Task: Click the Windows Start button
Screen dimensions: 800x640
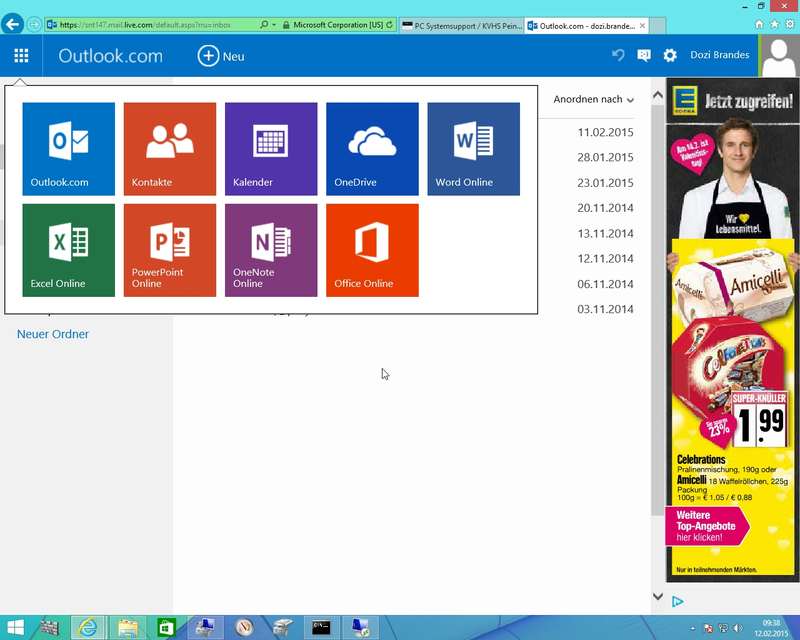Action: [x=16, y=628]
